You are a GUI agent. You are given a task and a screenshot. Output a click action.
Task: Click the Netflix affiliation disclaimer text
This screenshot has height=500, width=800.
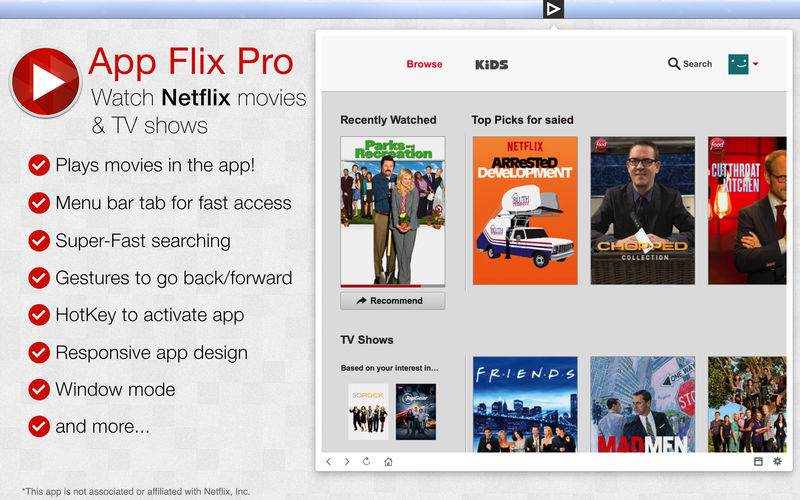[x=136, y=492]
